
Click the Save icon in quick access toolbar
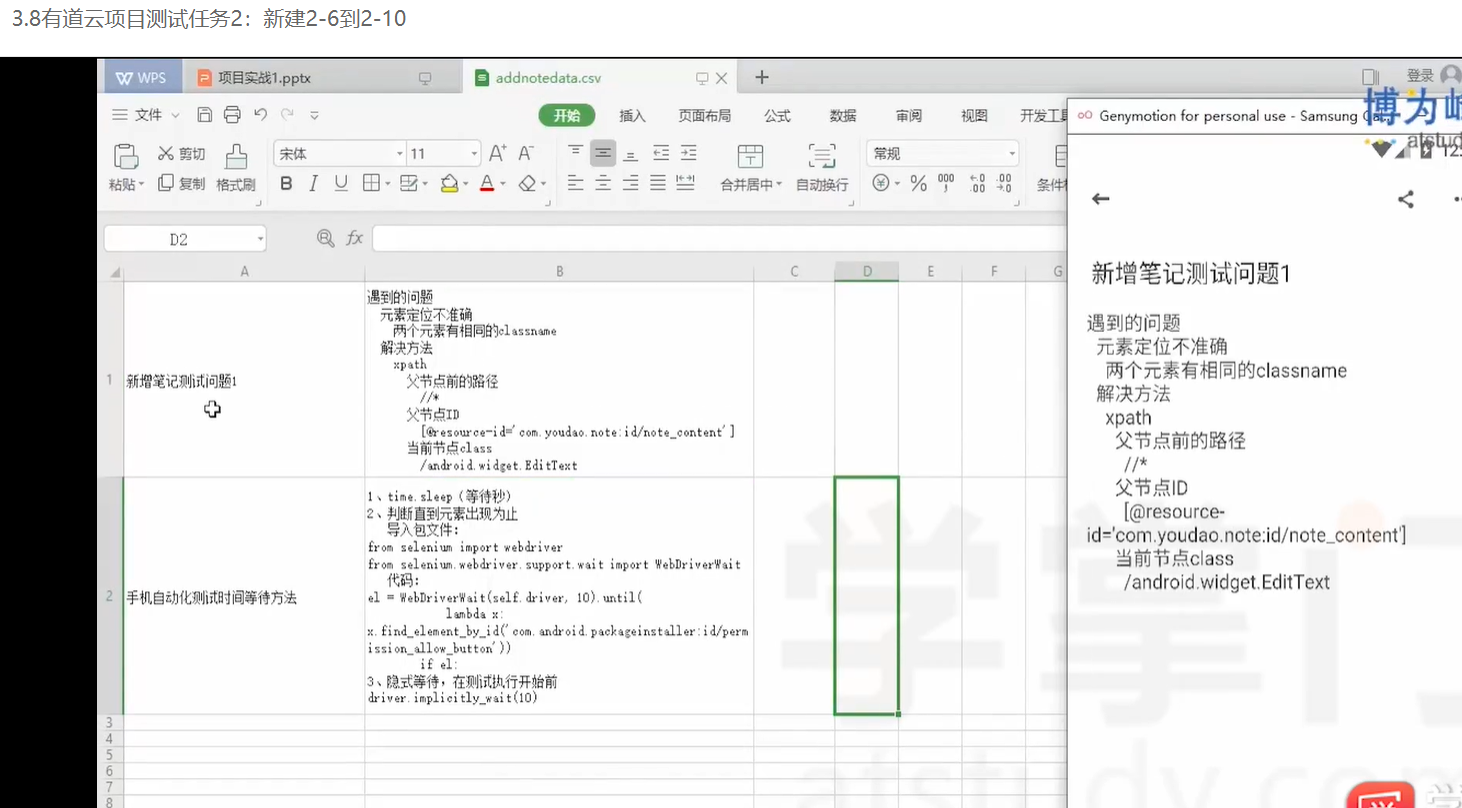click(x=205, y=115)
